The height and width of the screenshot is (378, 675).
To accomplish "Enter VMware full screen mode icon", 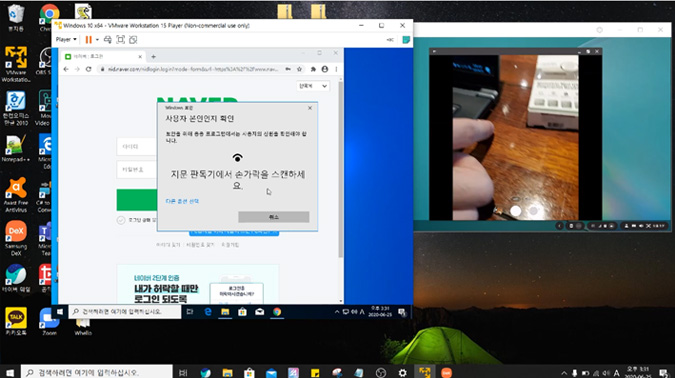I will (121, 40).
